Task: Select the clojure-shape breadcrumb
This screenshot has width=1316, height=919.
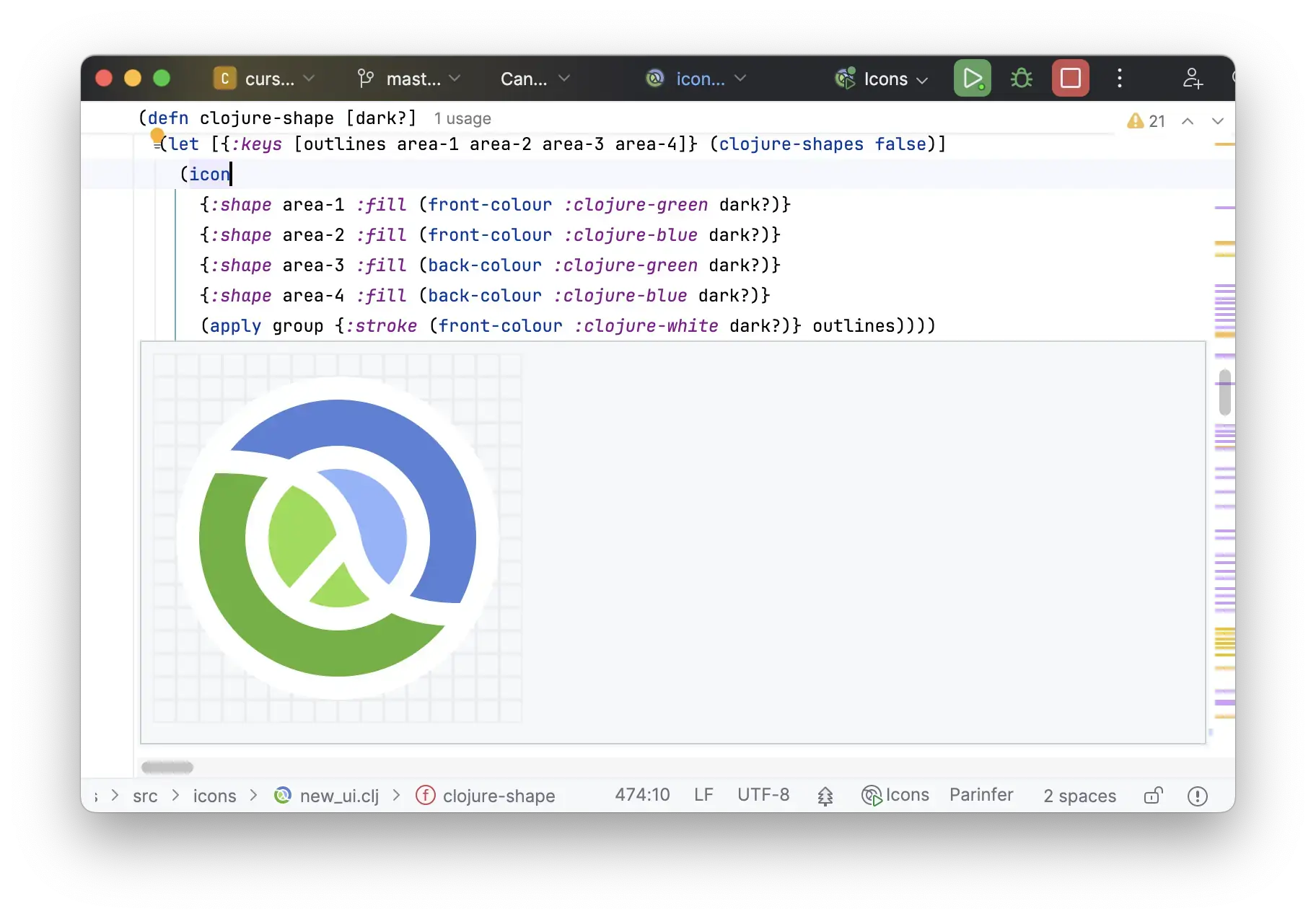Action: point(499,796)
